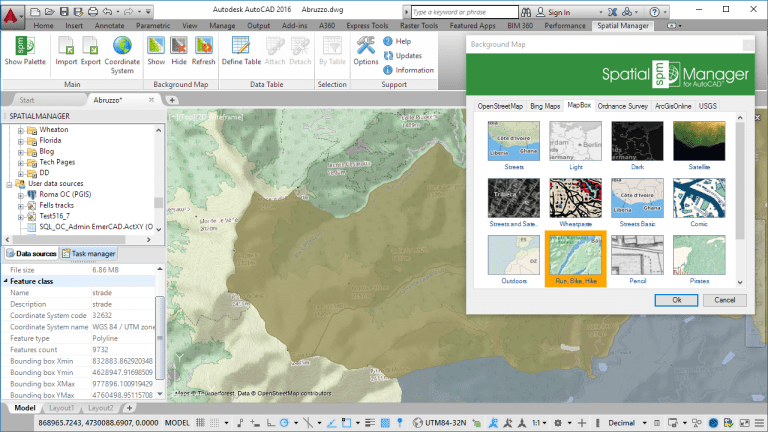Click the search binoculars icon
This screenshot has height=432, width=768.
pos(526,12)
